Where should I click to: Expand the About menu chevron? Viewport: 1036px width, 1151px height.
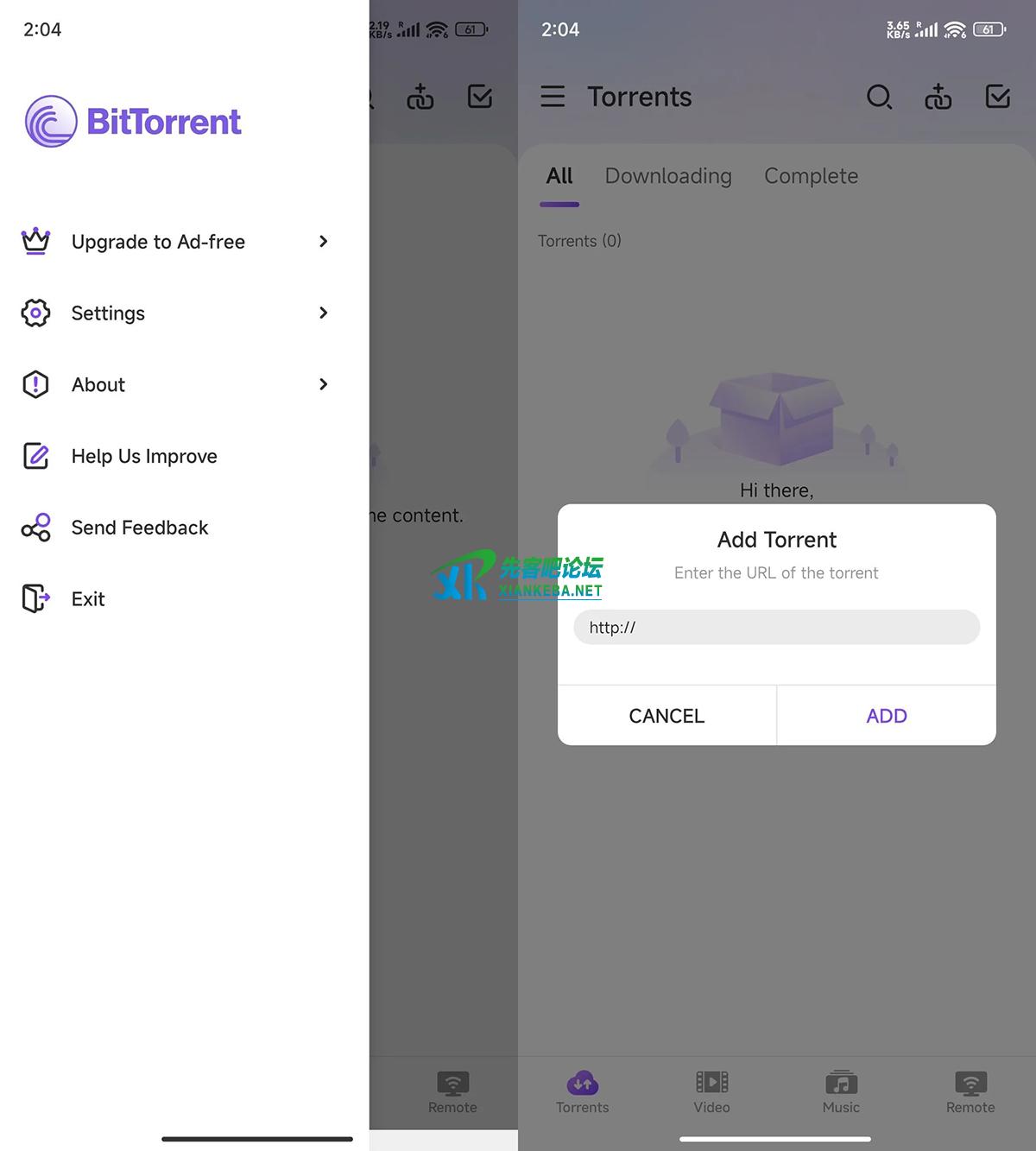(x=324, y=384)
